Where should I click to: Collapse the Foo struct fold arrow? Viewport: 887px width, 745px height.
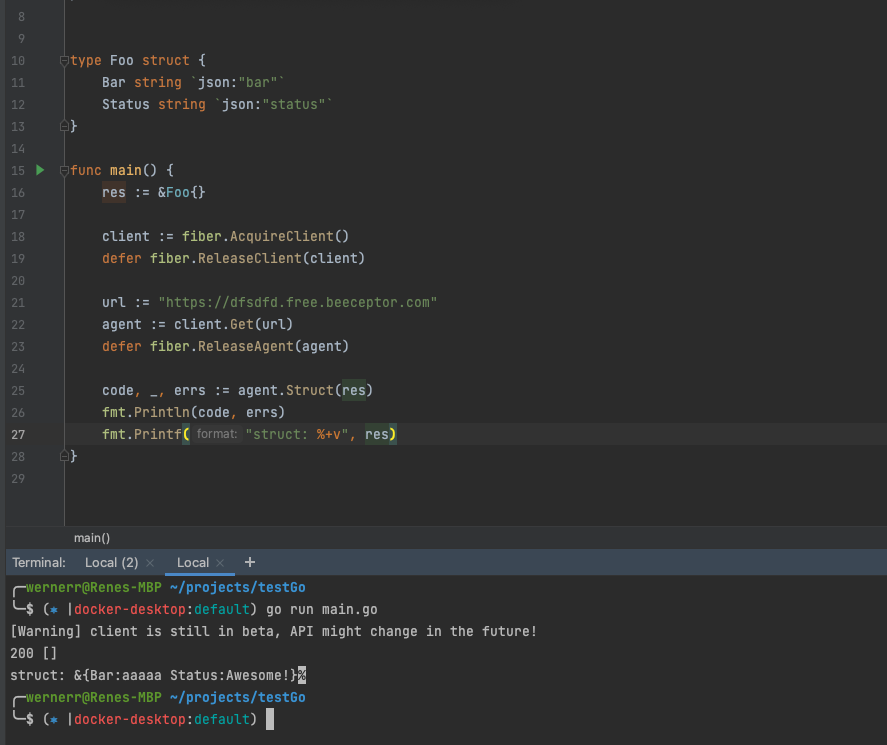click(62, 60)
